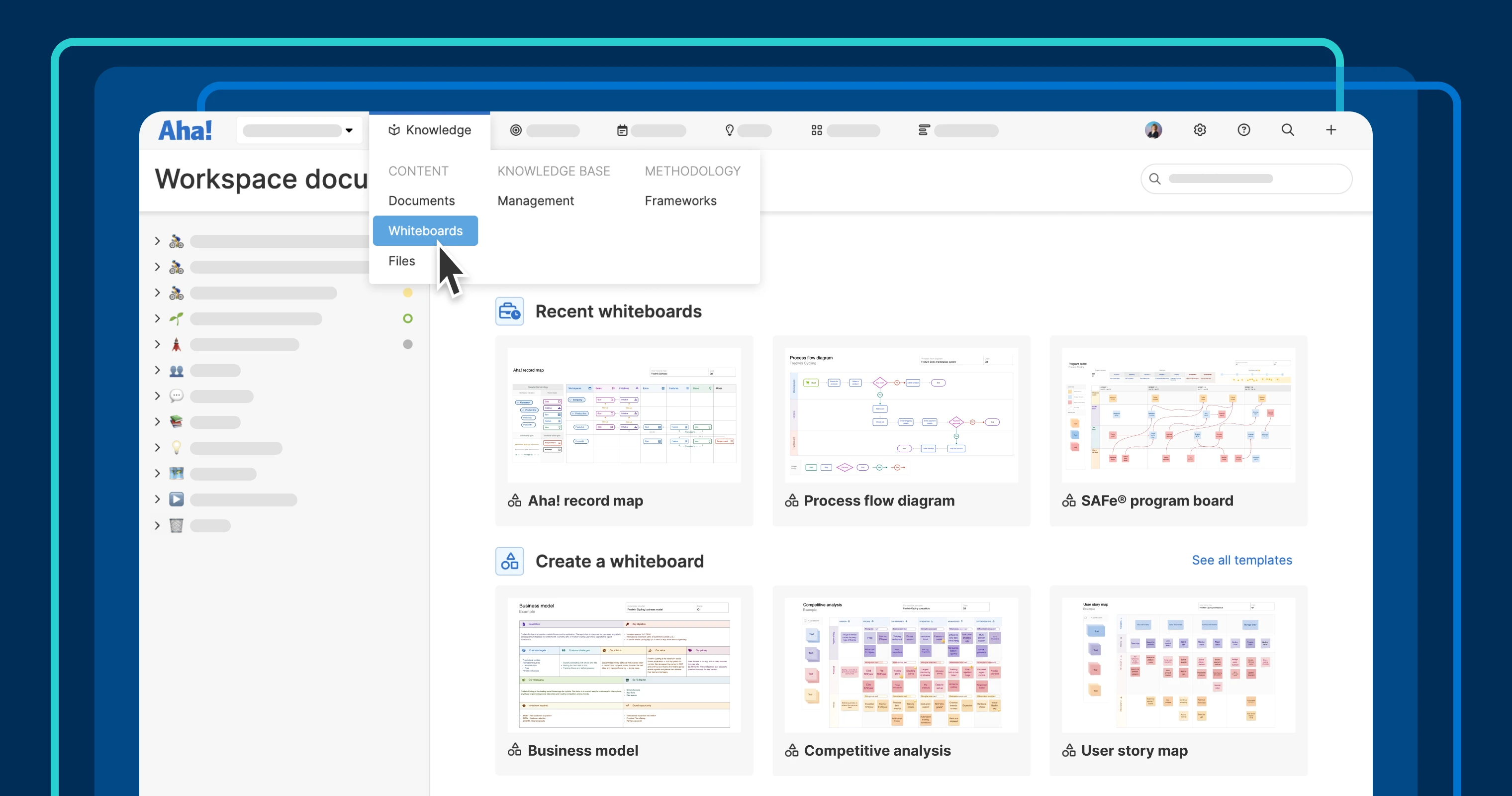
Task: Expand the seedling folder chevron
Action: [x=157, y=318]
